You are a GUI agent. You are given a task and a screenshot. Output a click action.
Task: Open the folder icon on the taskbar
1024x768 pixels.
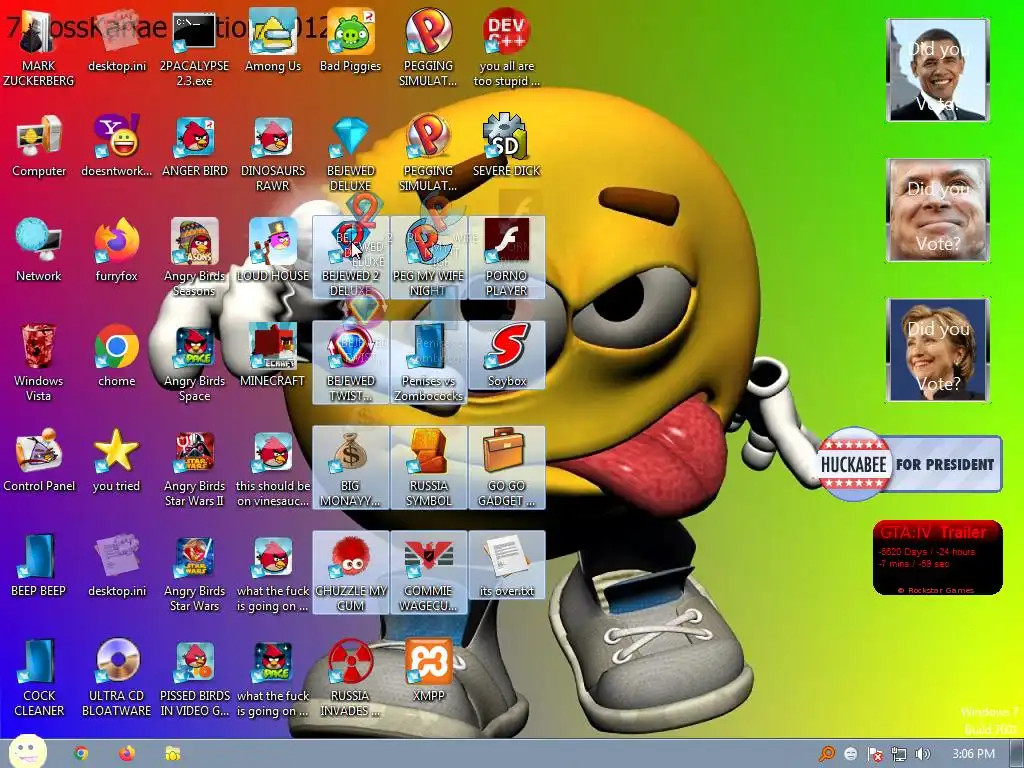pyautogui.click(x=173, y=754)
